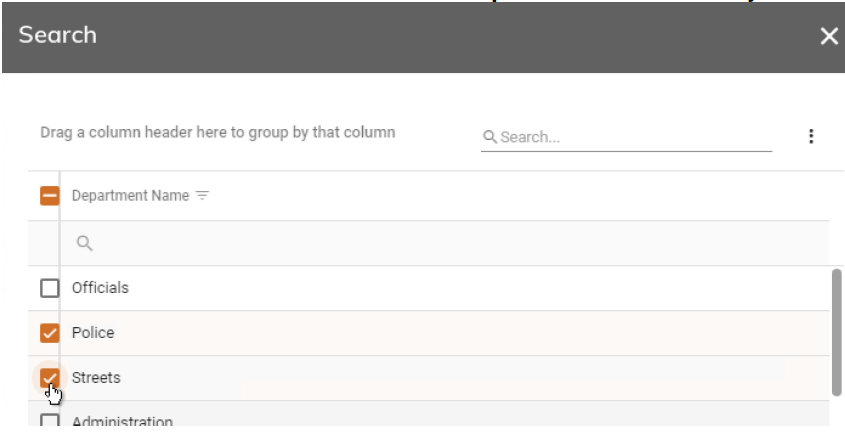Open the three-dot options menu

pyautogui.click(x=811, y=136)
